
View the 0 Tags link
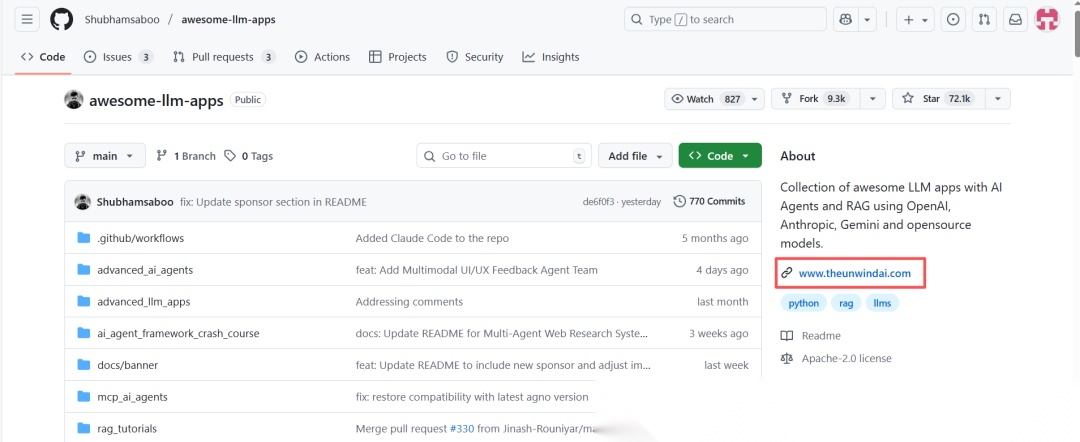point(249,156)
